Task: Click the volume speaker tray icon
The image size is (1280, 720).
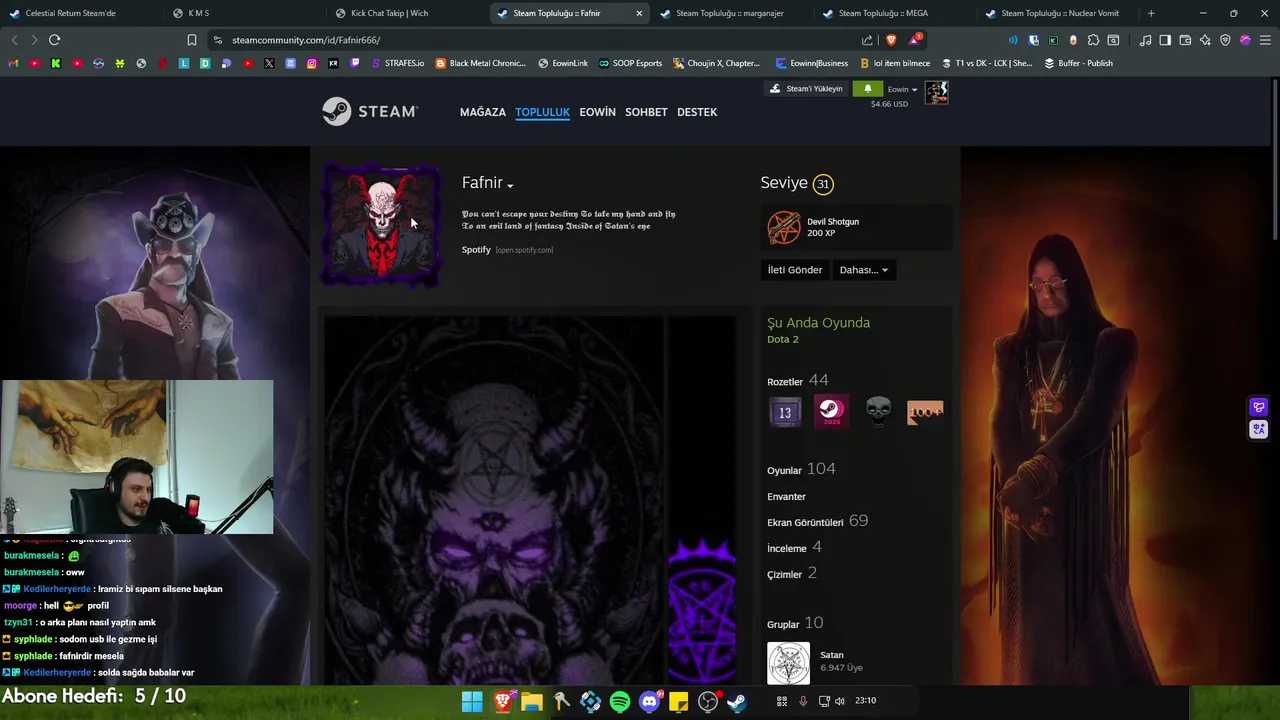Action: click(840, 701)
